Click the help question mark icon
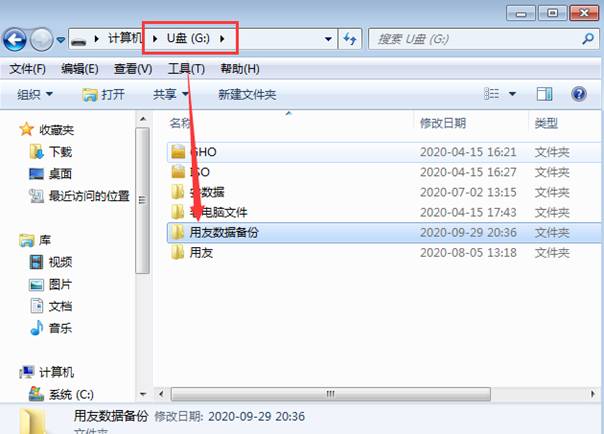Image resolution: width=604 pixels, height=434 pixels. (579, 94)
